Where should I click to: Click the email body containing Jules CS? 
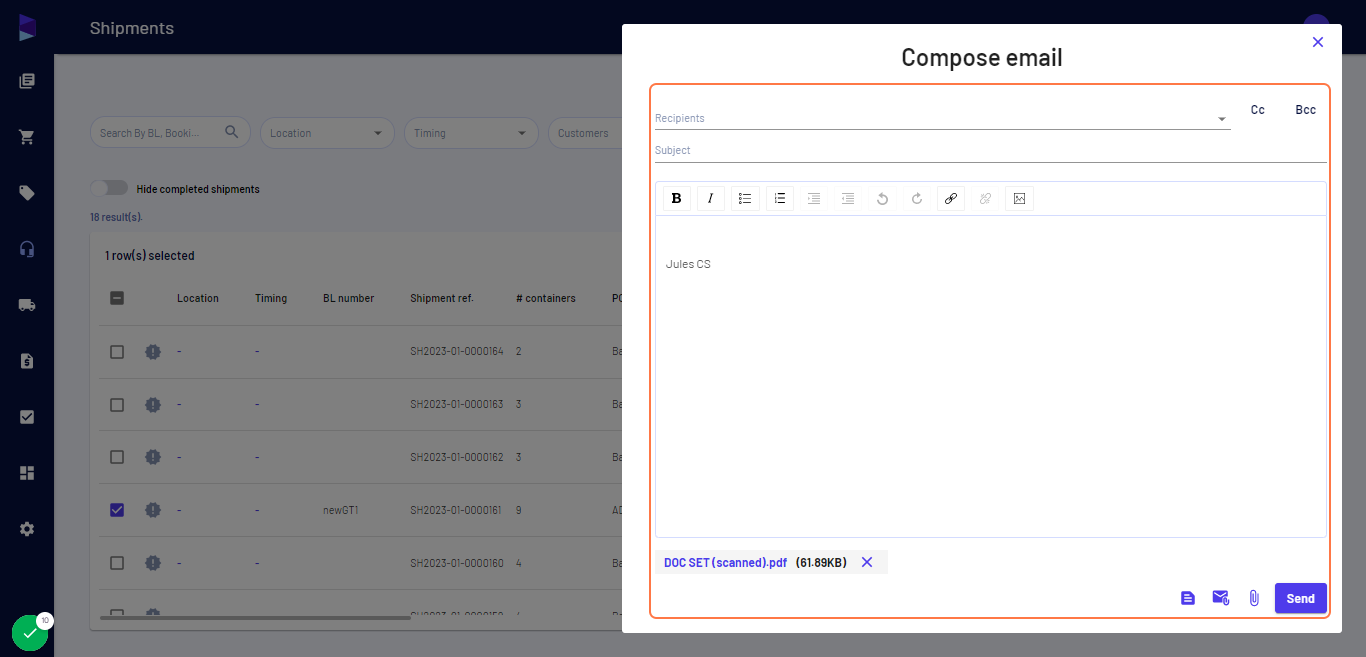coord(991,376)
